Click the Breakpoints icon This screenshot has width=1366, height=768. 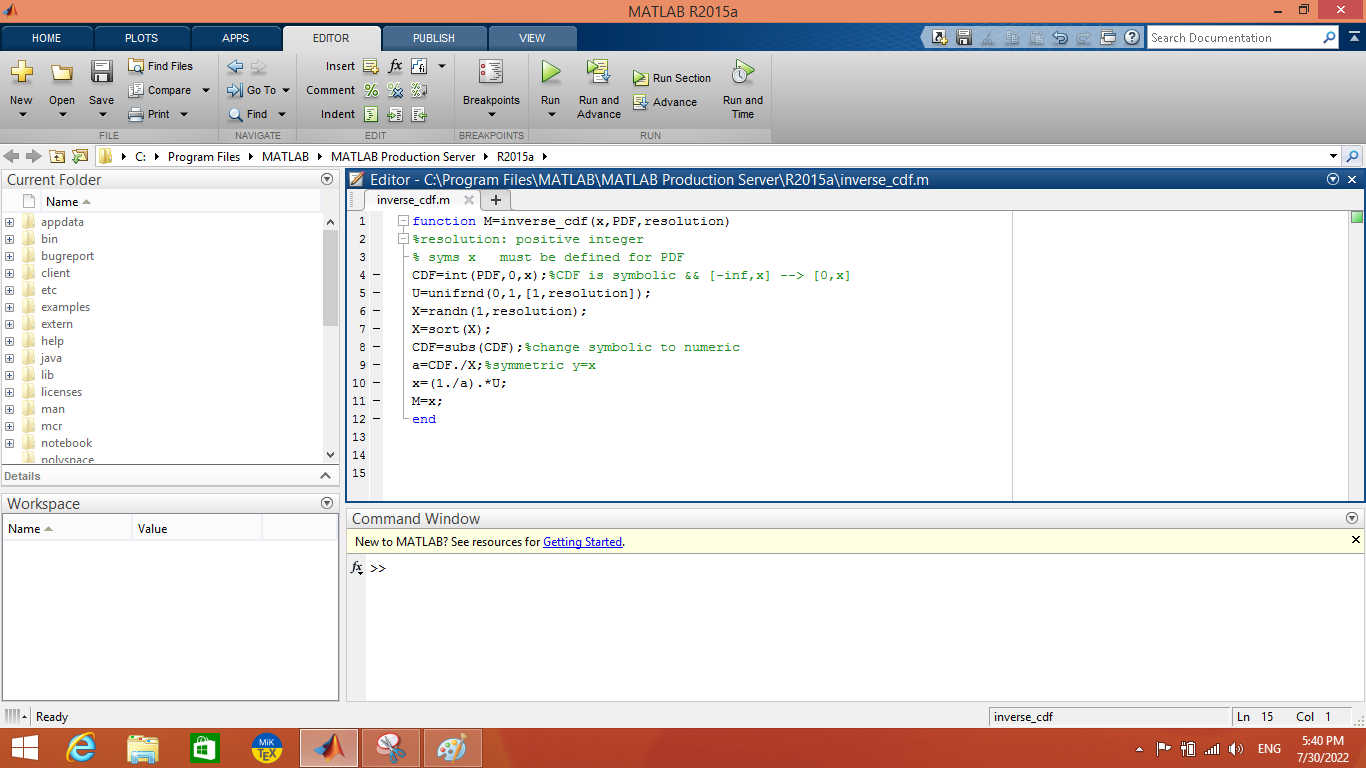(491, 72)
